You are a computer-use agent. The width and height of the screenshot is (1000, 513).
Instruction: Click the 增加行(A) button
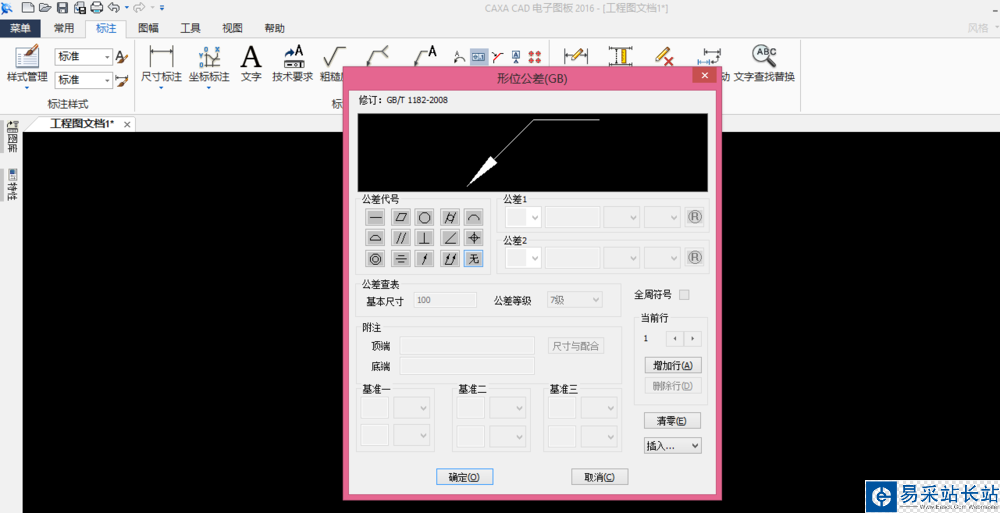pos(673,366)
